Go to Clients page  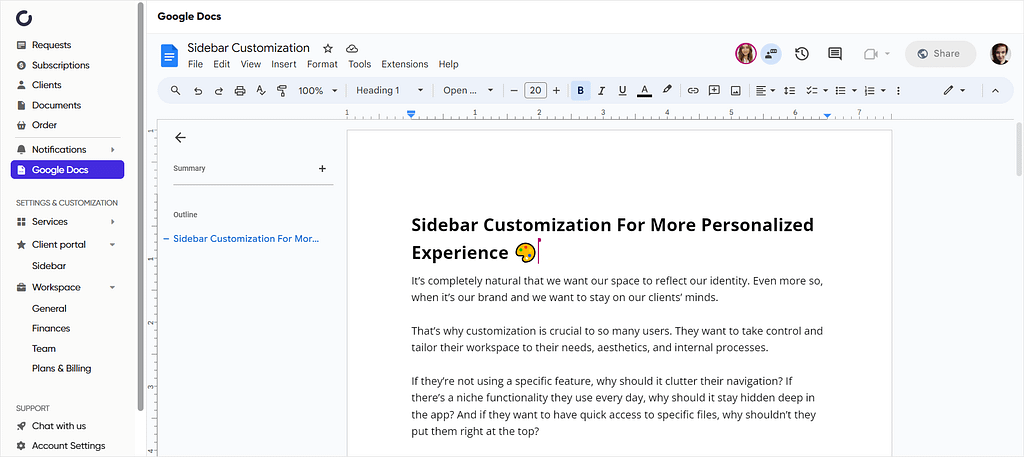point(46,85)
